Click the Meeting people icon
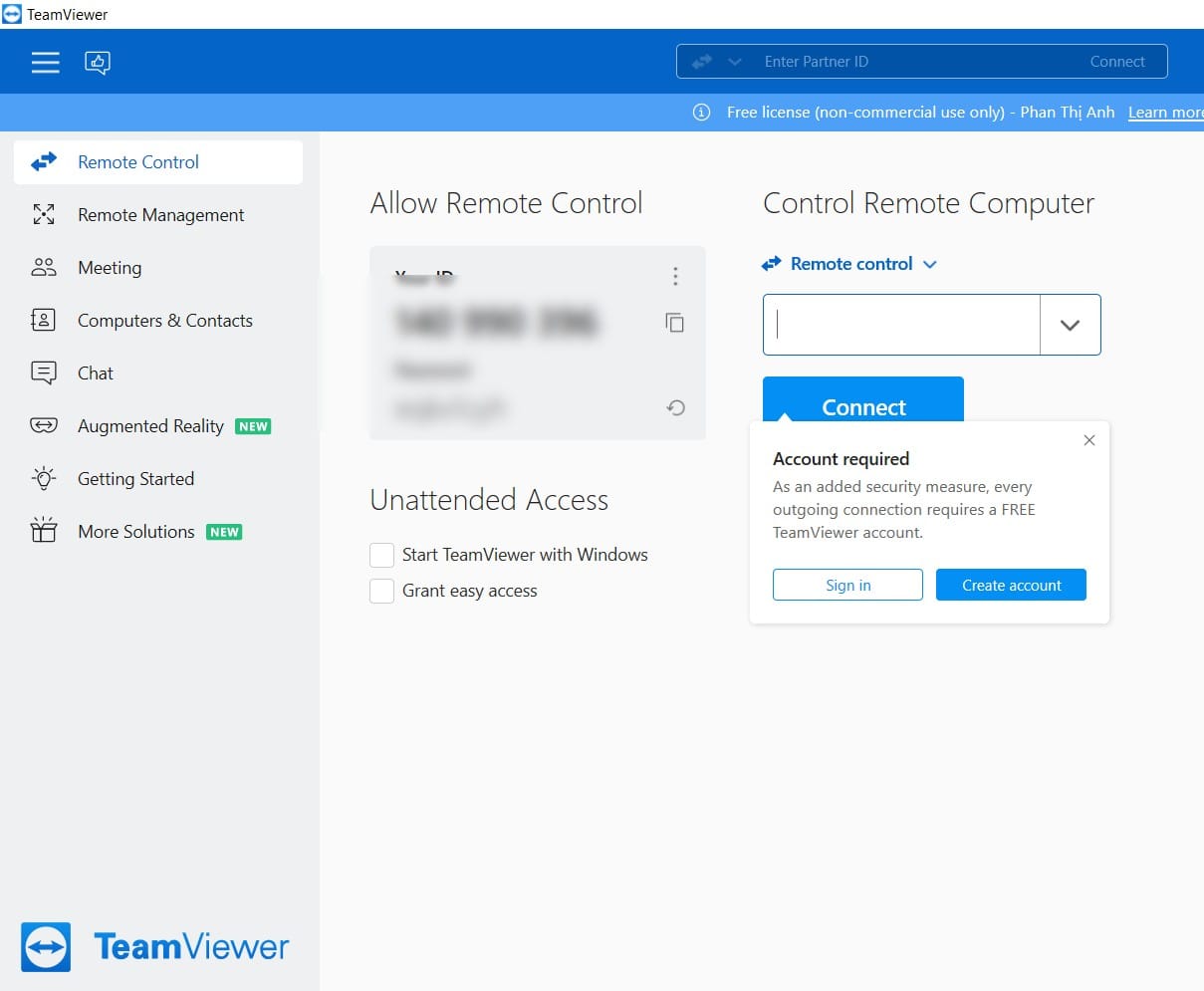This screenshot has width=1204, height=991. (x=44, y=267)
